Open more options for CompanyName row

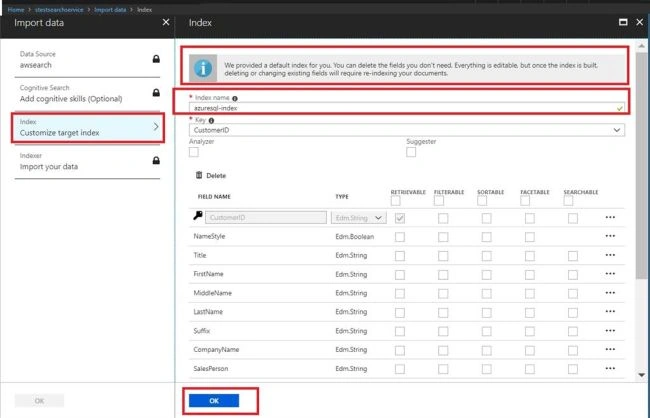click(610, 349)
